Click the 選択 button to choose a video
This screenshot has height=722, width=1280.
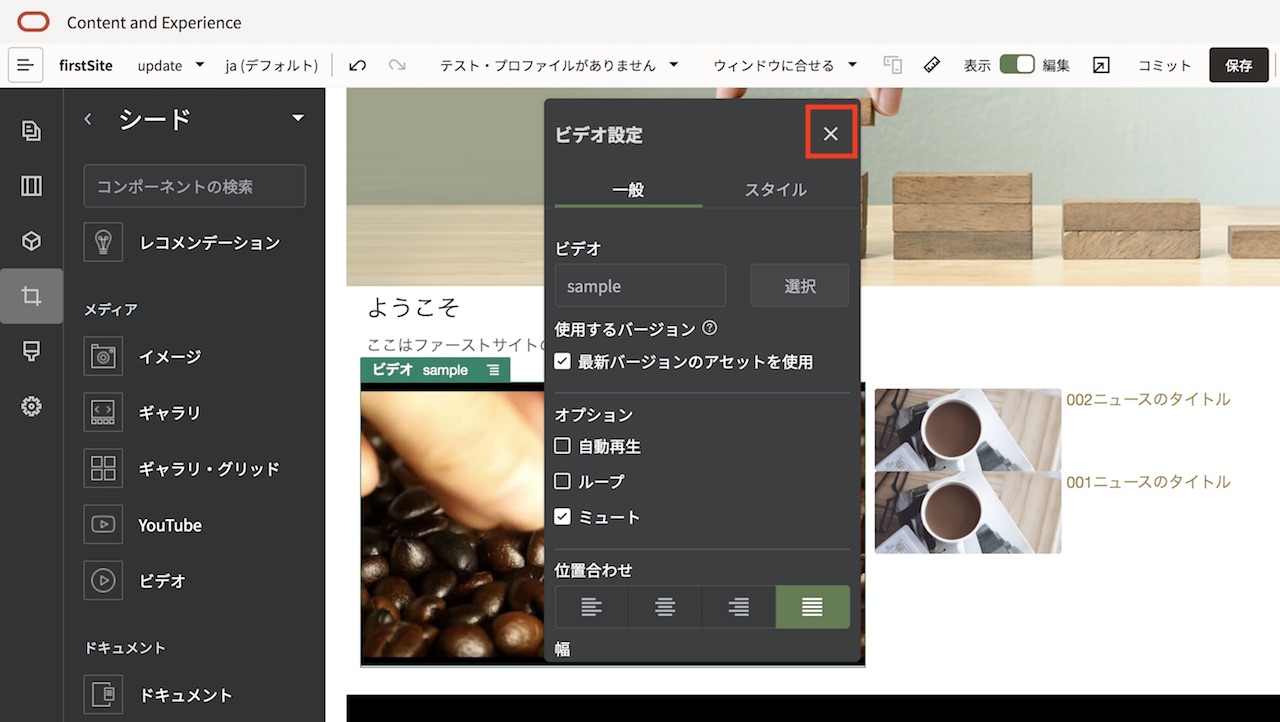(x=799, y=285)
